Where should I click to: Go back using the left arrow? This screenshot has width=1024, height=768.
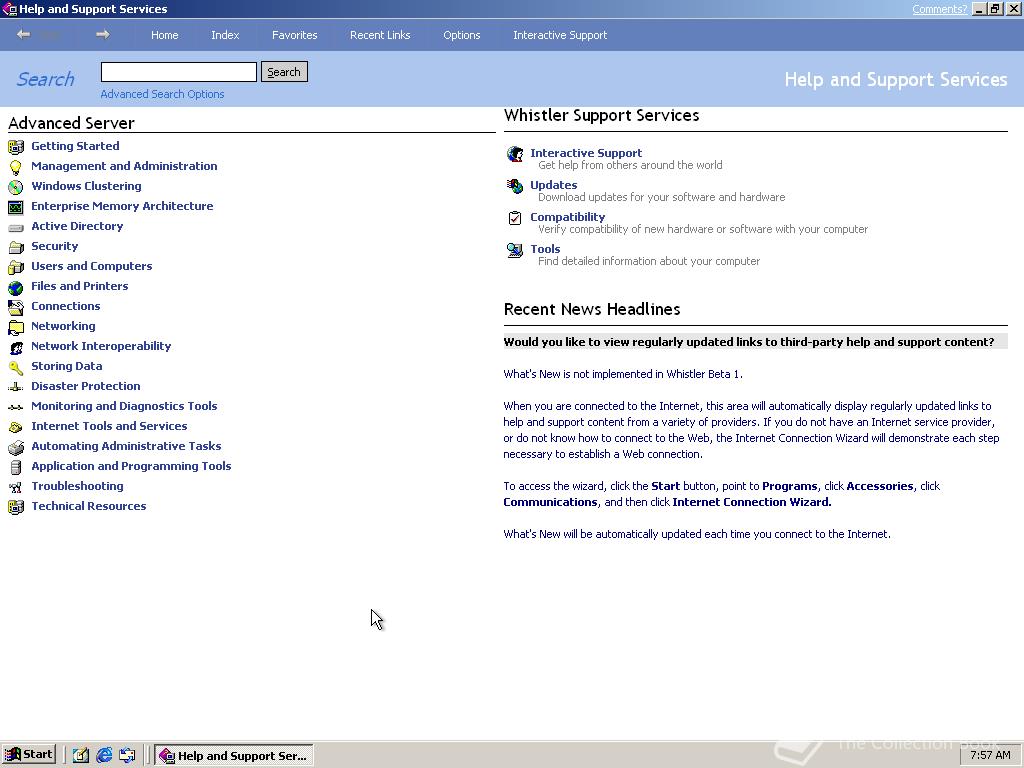pos(24,34)
